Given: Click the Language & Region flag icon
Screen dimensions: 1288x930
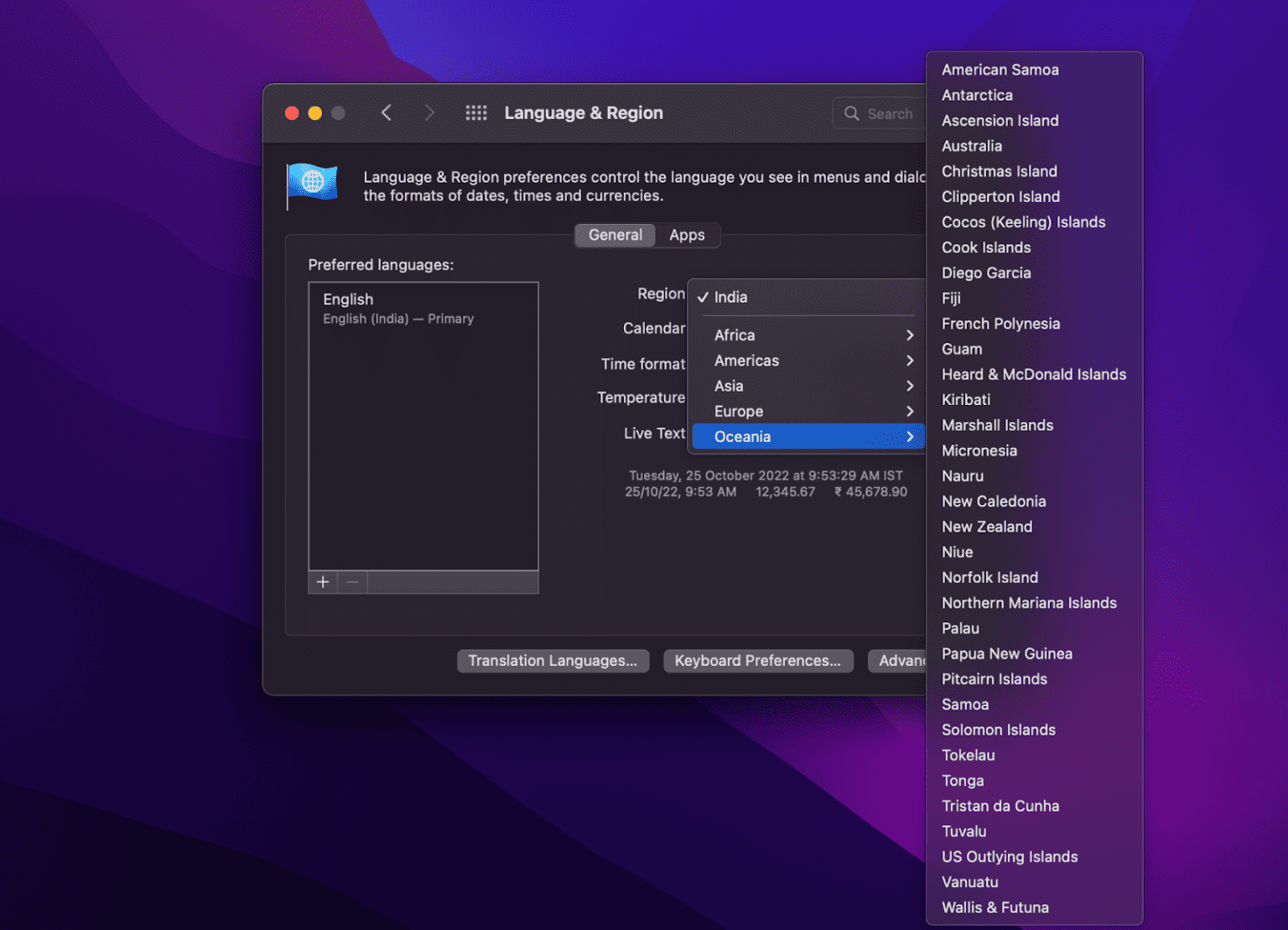Looking at the screenshot, I should 312,184.
